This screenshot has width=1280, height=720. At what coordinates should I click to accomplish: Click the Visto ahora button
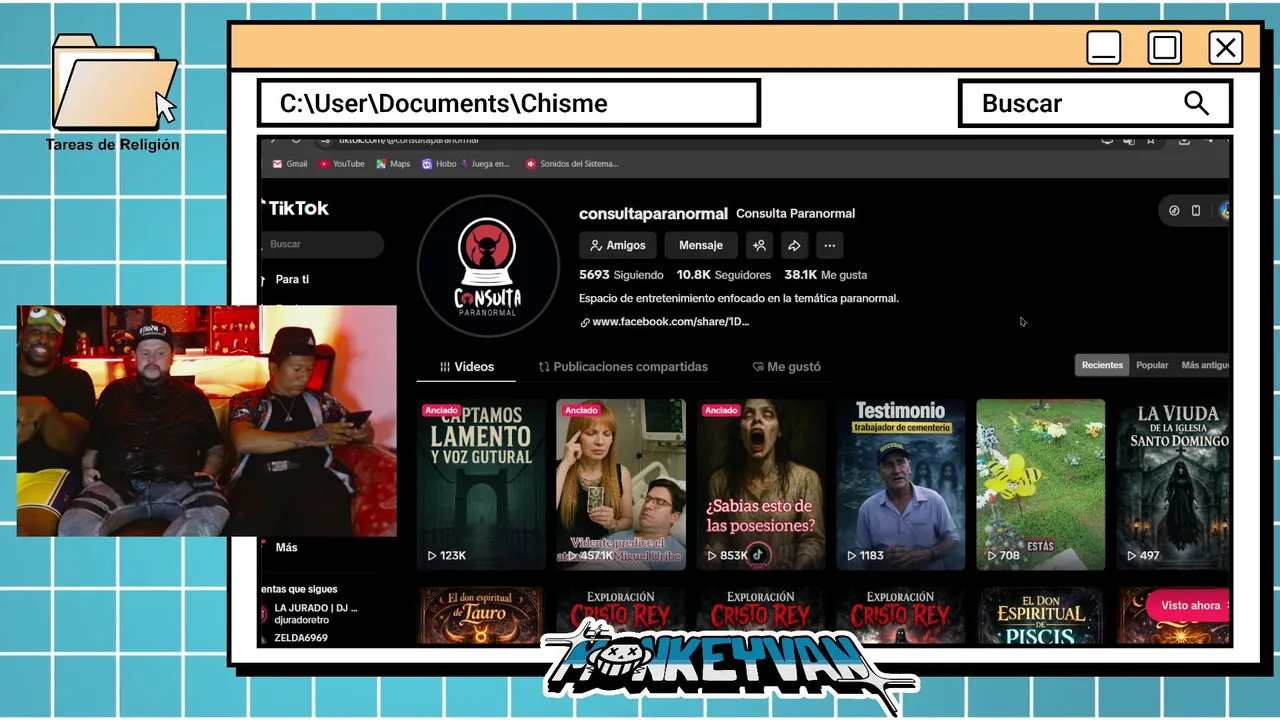pyautogui.click(x=1189, y=605)
